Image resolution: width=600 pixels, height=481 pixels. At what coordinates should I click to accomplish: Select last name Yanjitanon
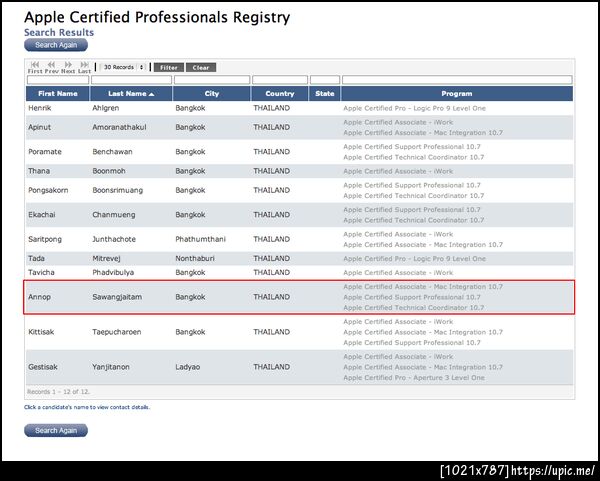click(111, 367)
